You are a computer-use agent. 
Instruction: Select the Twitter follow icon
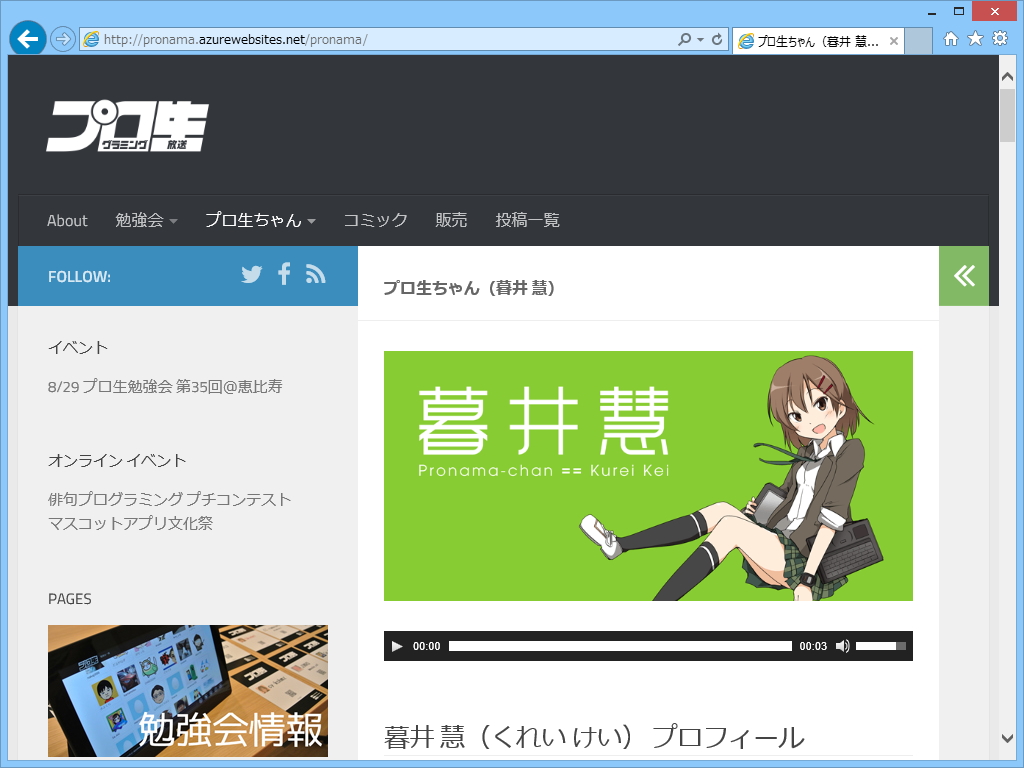(x=251, y=274)
